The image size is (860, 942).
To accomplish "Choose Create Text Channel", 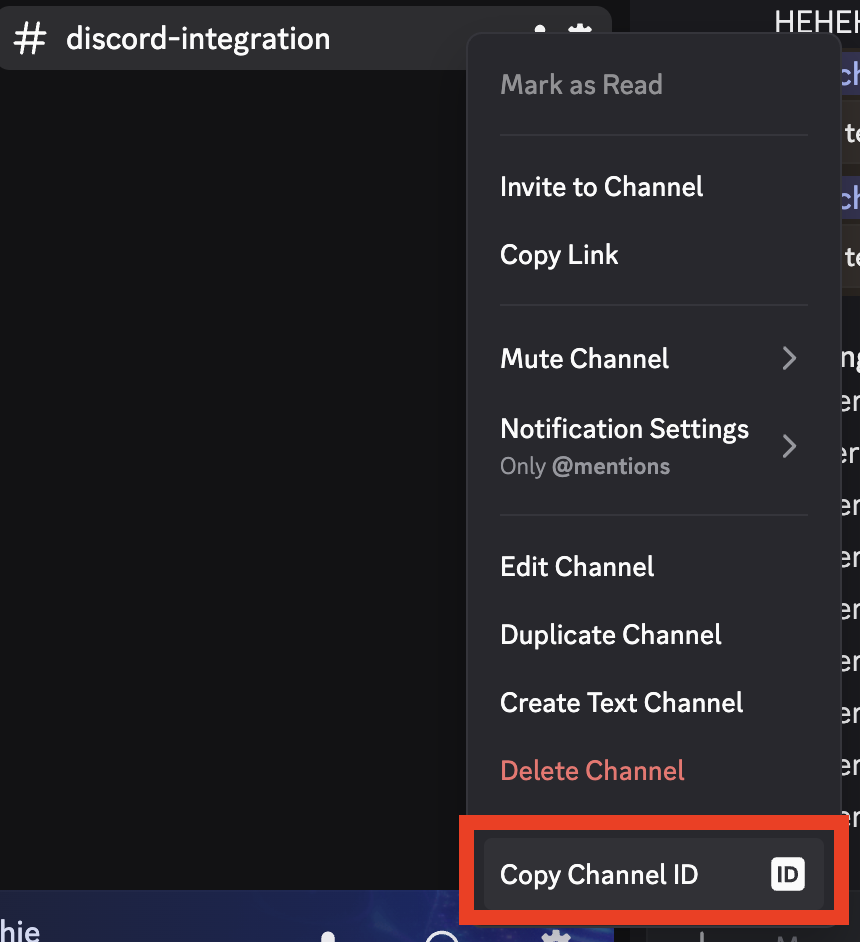I will pyautogui.click(x=621, y=702).
